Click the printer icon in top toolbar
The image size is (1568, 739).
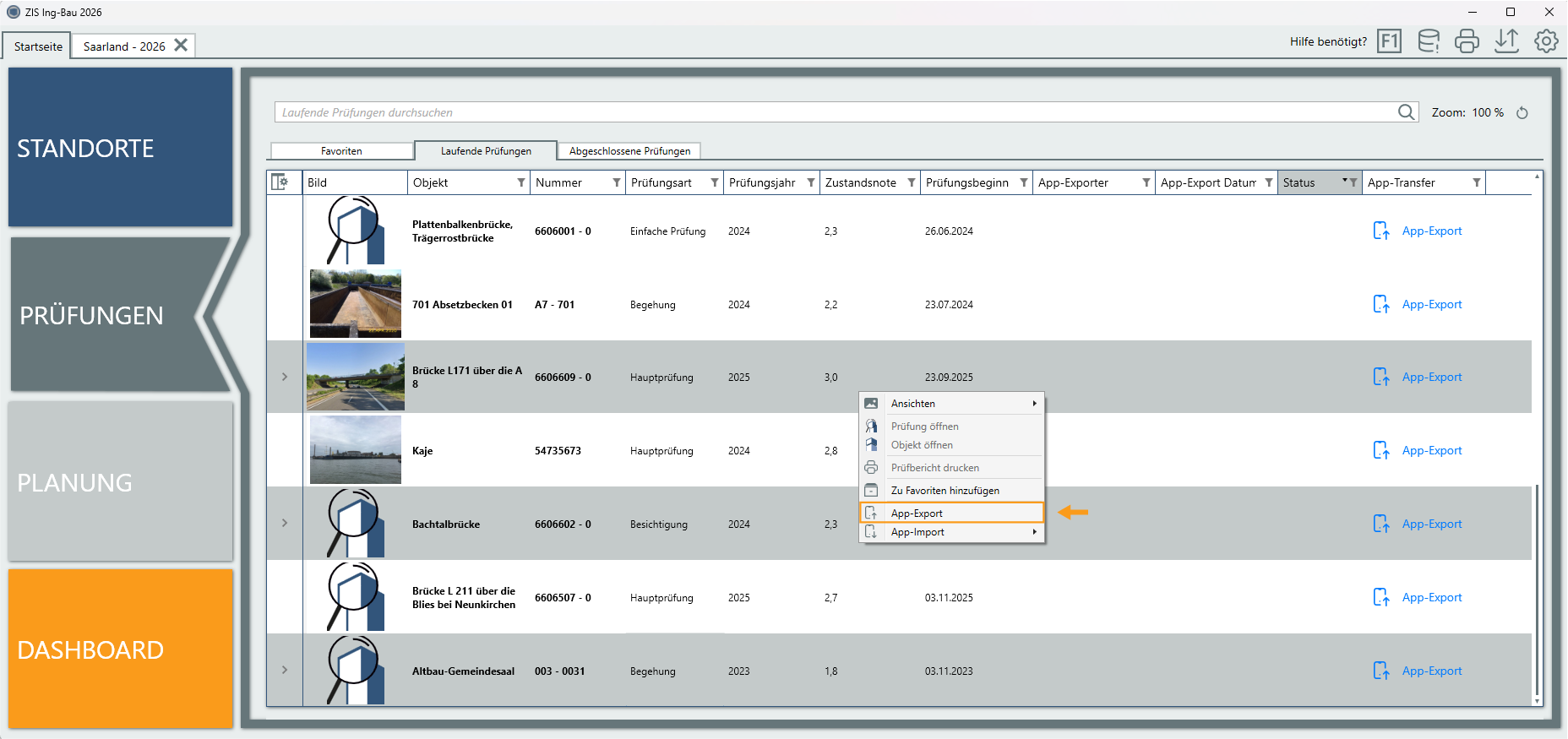[1467, 41]
